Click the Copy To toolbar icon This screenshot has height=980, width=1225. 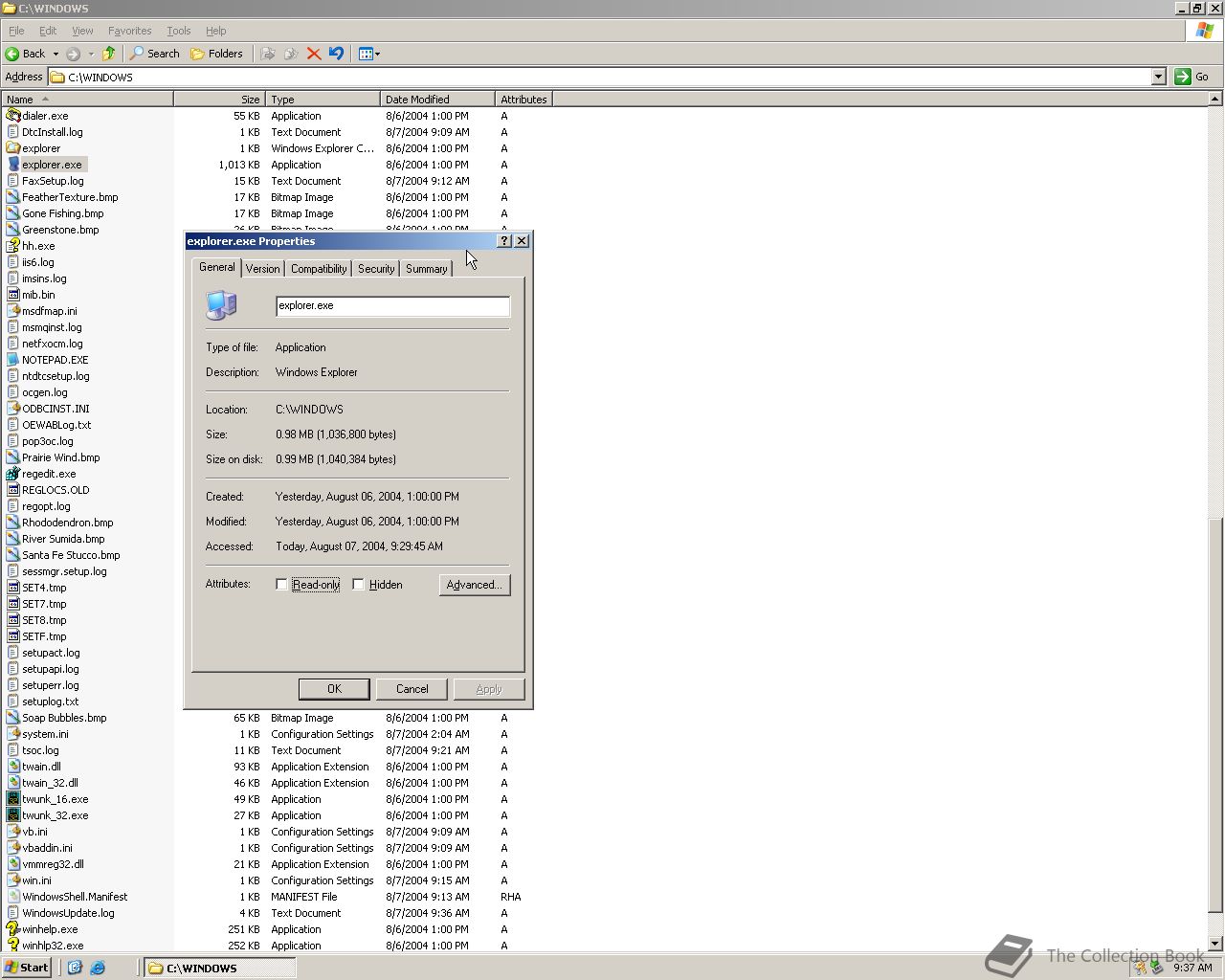click(x=291, y=54)
